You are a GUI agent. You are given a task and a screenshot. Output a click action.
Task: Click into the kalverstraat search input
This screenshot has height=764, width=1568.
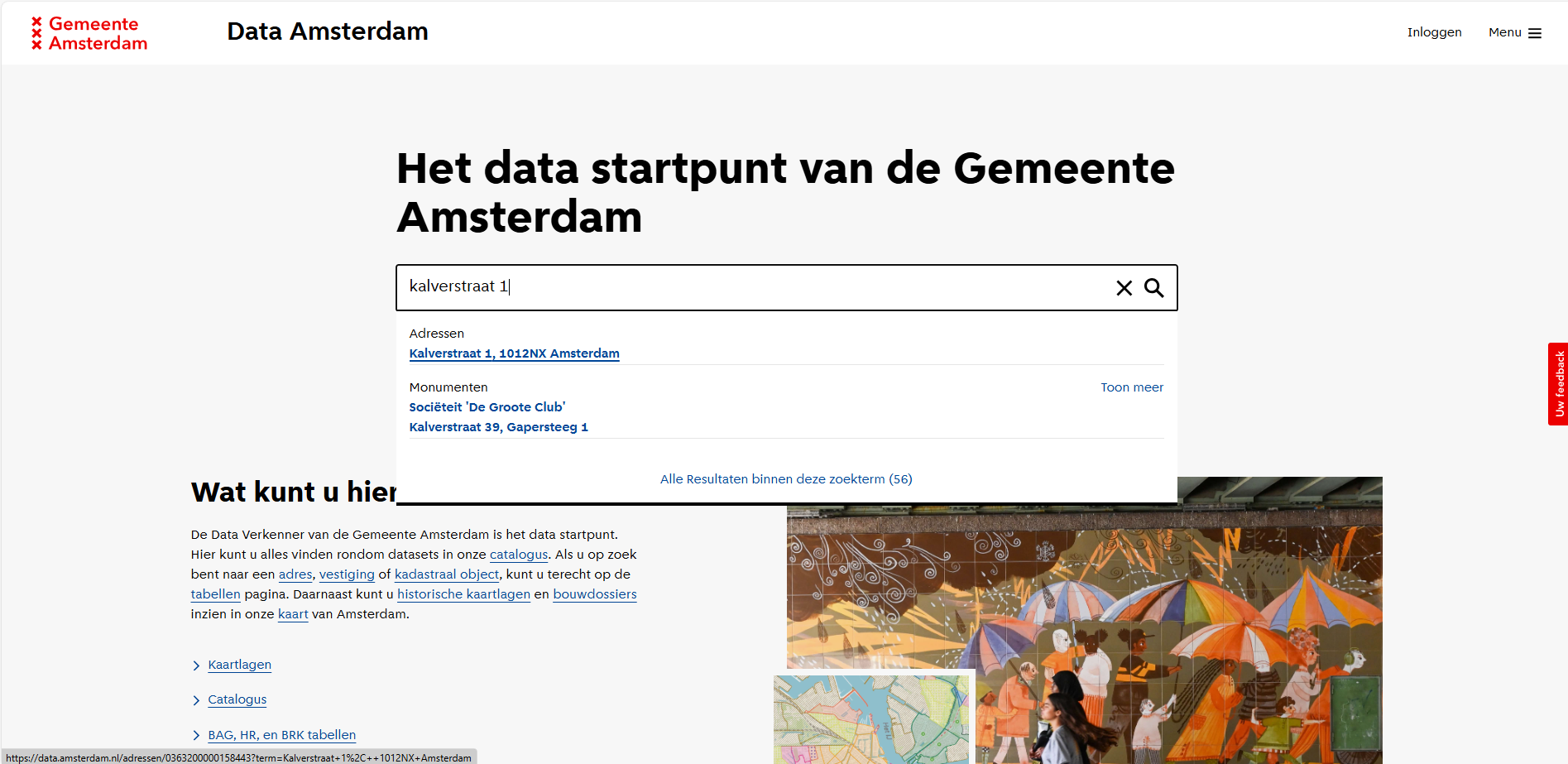point(745,287)
